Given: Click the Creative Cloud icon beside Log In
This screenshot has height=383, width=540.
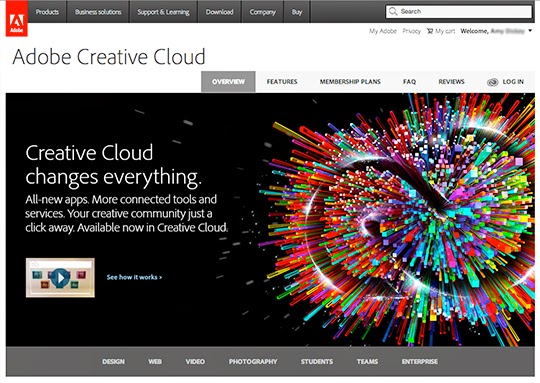Looking at the screenshot, I should pos(492,82).
